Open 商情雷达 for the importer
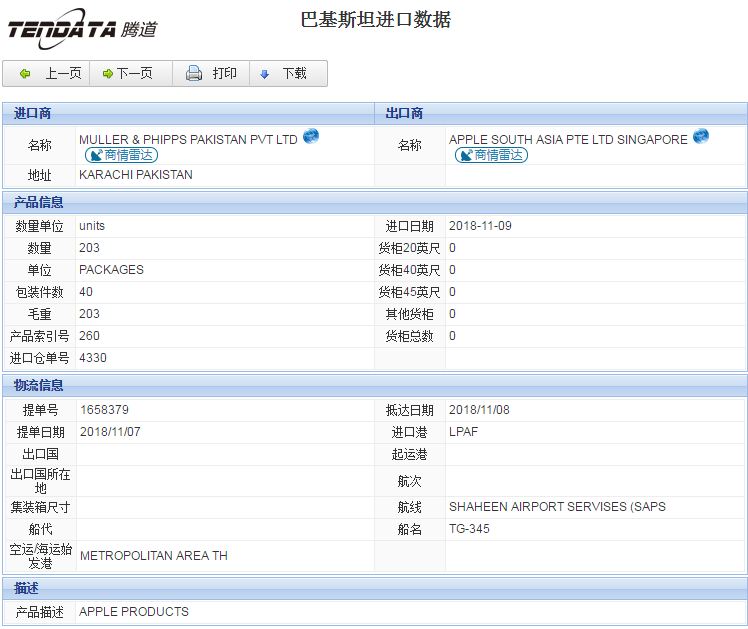 click(122, 155)
